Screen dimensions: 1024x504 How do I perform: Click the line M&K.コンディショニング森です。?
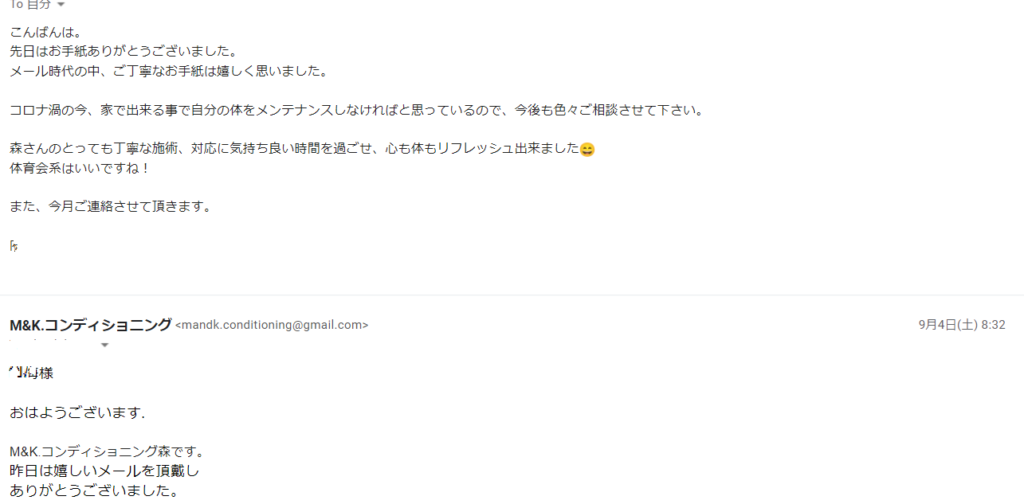coord(108,451)
